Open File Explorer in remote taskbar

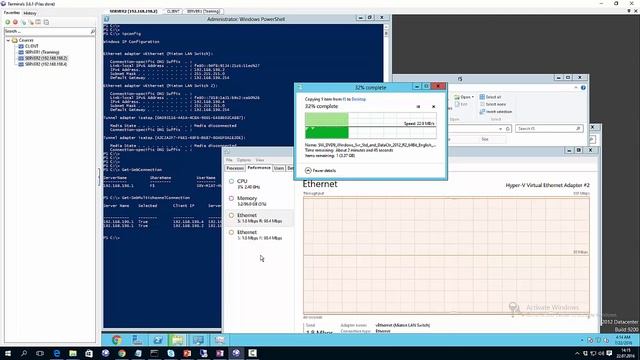pyautogui.click(x=178, y=340)
